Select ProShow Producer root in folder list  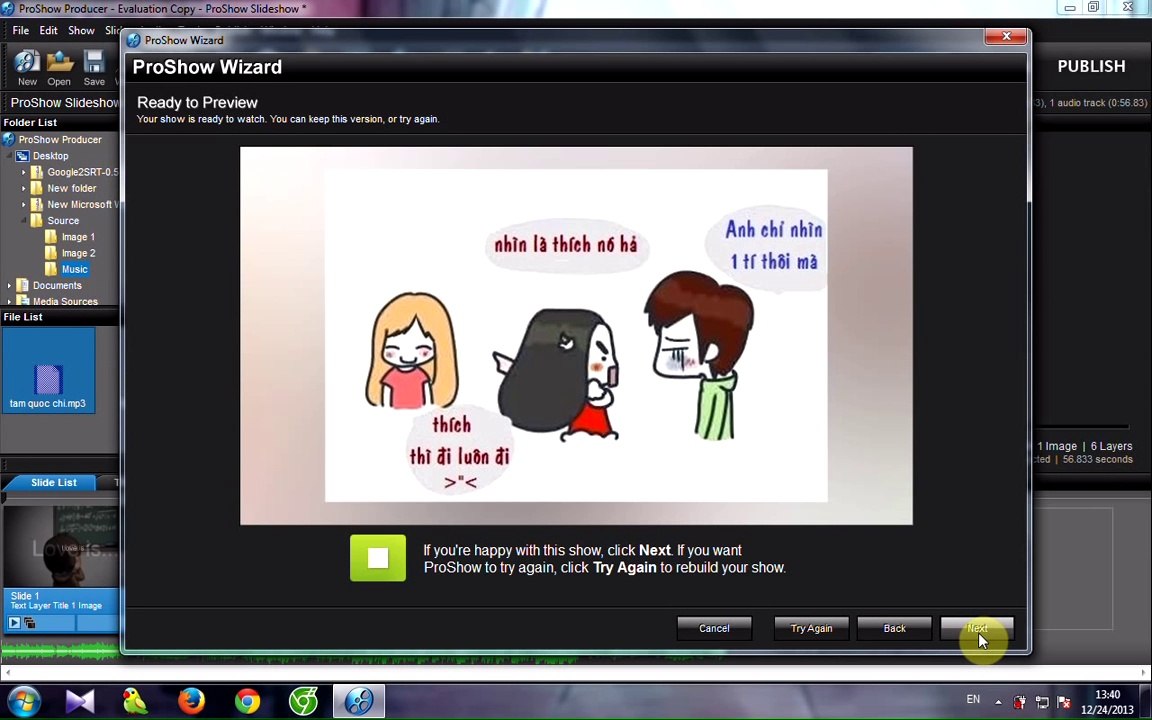click(x=60, y=140)
